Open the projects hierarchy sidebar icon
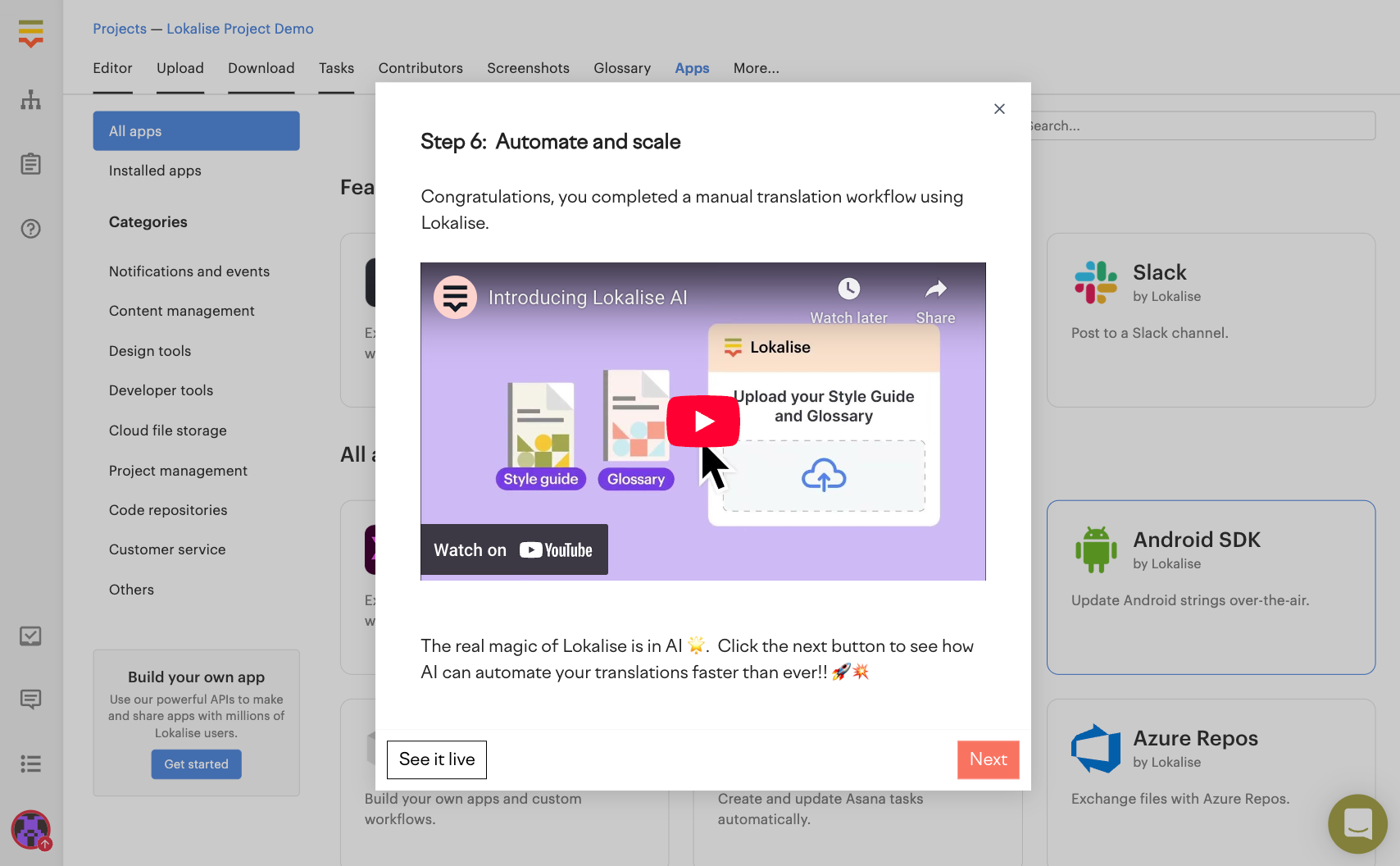This screenshot has width=1400, height=866. [30, 100]
